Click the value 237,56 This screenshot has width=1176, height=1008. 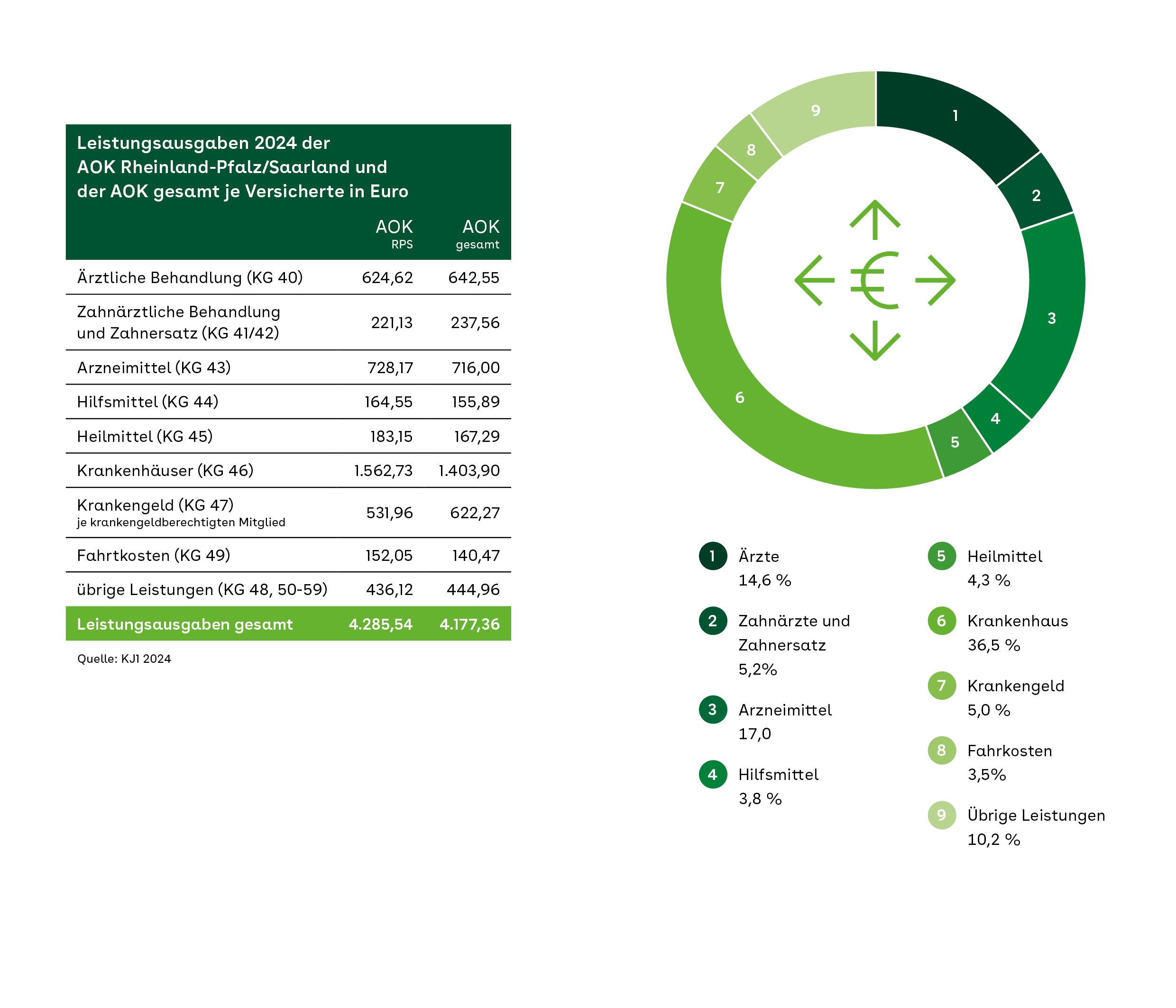475,323
